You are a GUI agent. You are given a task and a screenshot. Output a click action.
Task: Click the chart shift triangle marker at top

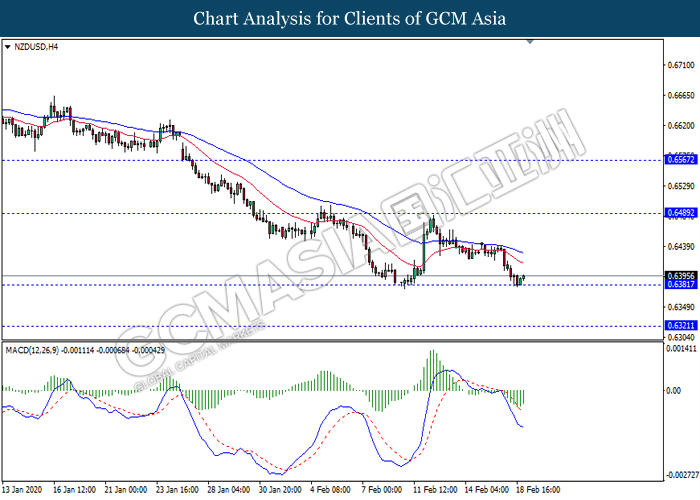tap(530, 42)
